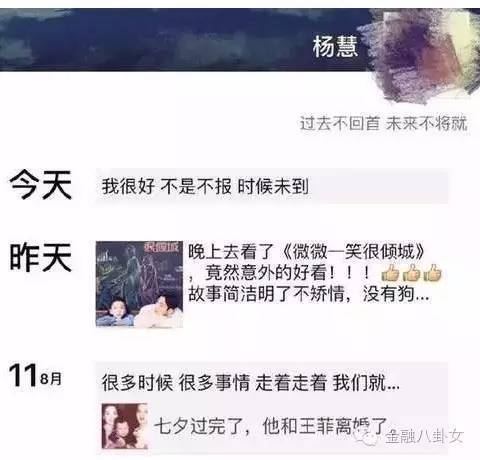Tap the signature 过去不回首 未来不将就
The image size is (480, 460).
pos(384,123)
